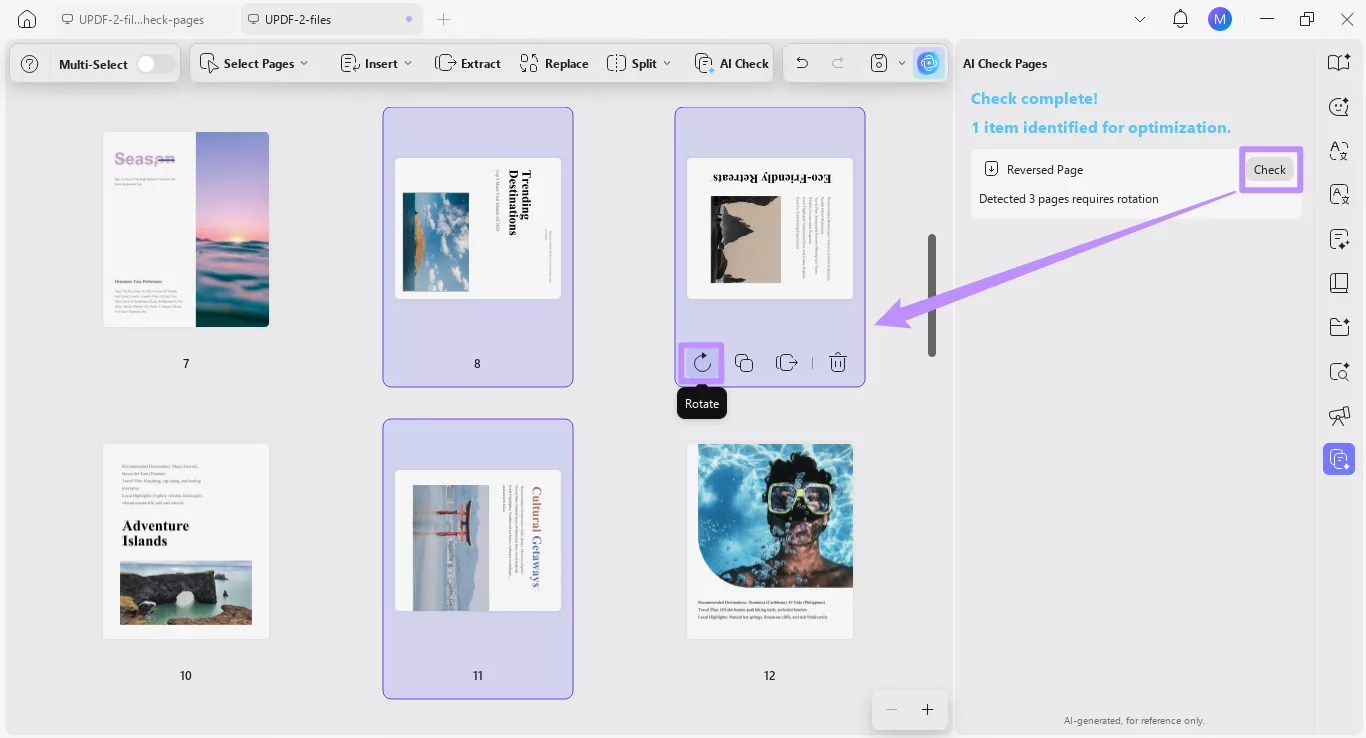Open the Split dropdown
The height and width of the screenshot is (738, 1366).
[639, 63]
